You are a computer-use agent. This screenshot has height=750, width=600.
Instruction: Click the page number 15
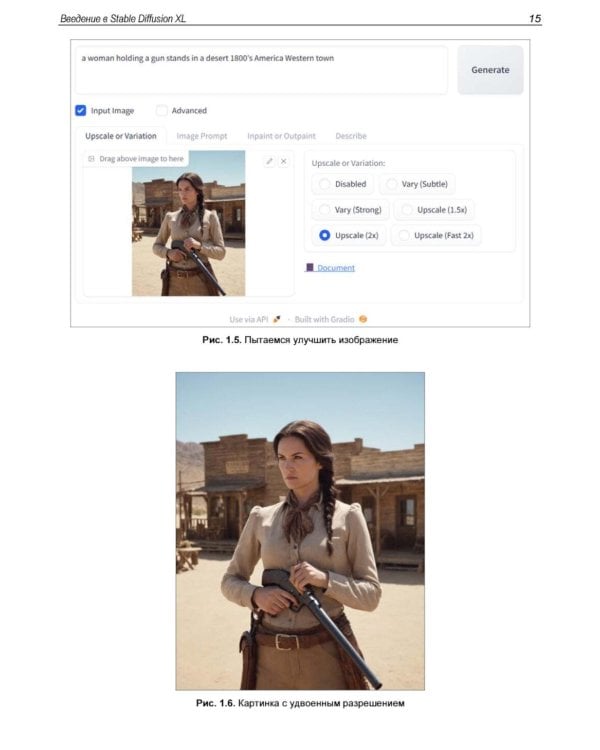pyautogui.click(x=534, y=19)
